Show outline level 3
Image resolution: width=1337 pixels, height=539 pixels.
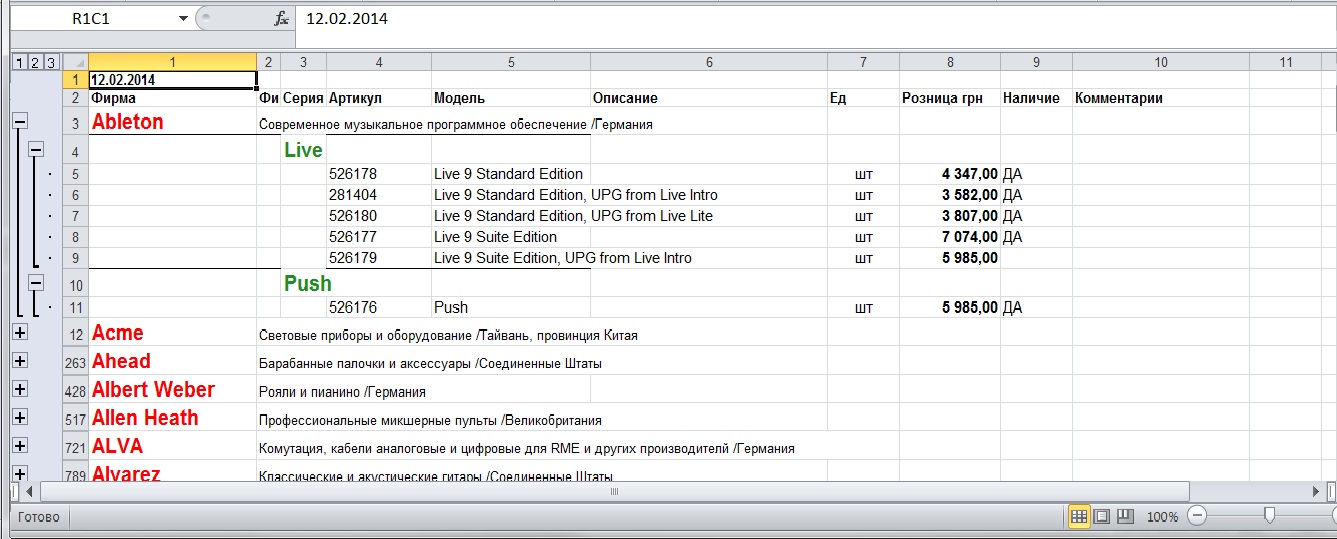click(x=51, y=62)
